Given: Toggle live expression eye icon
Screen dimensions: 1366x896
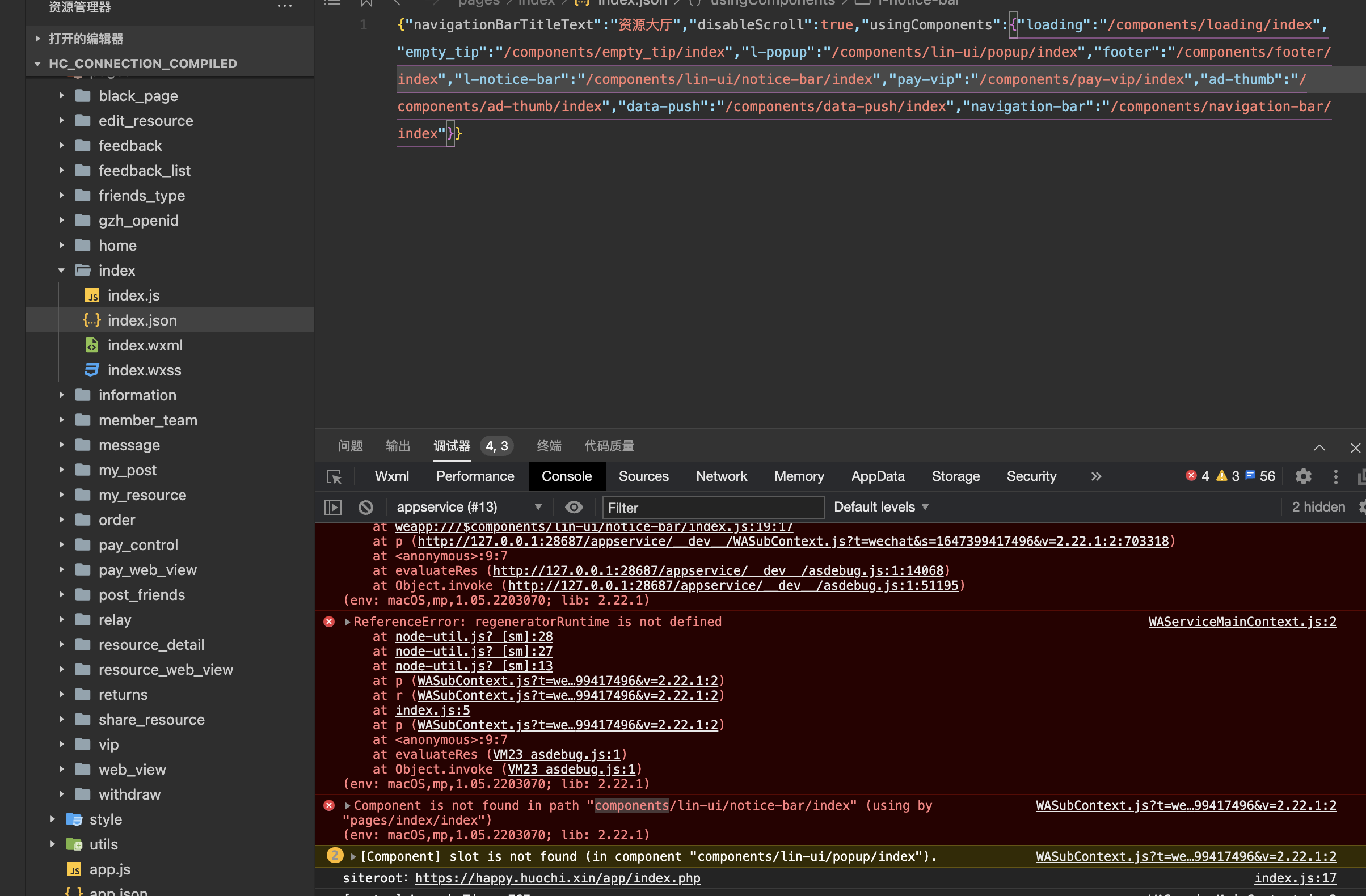Looking at the screenshot, I should coord(574,507).
